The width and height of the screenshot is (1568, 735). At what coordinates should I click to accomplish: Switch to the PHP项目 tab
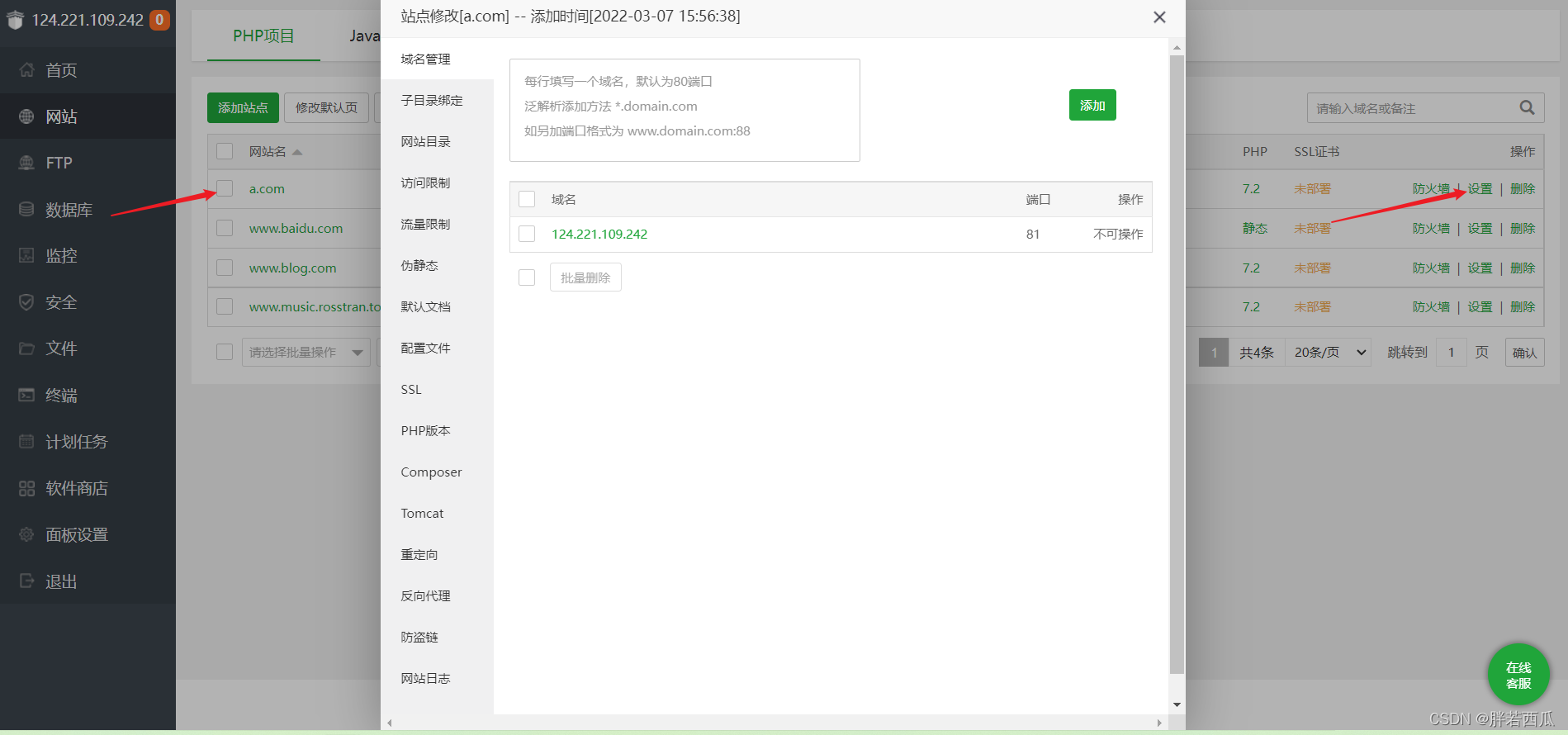click(x=263, y=36)
